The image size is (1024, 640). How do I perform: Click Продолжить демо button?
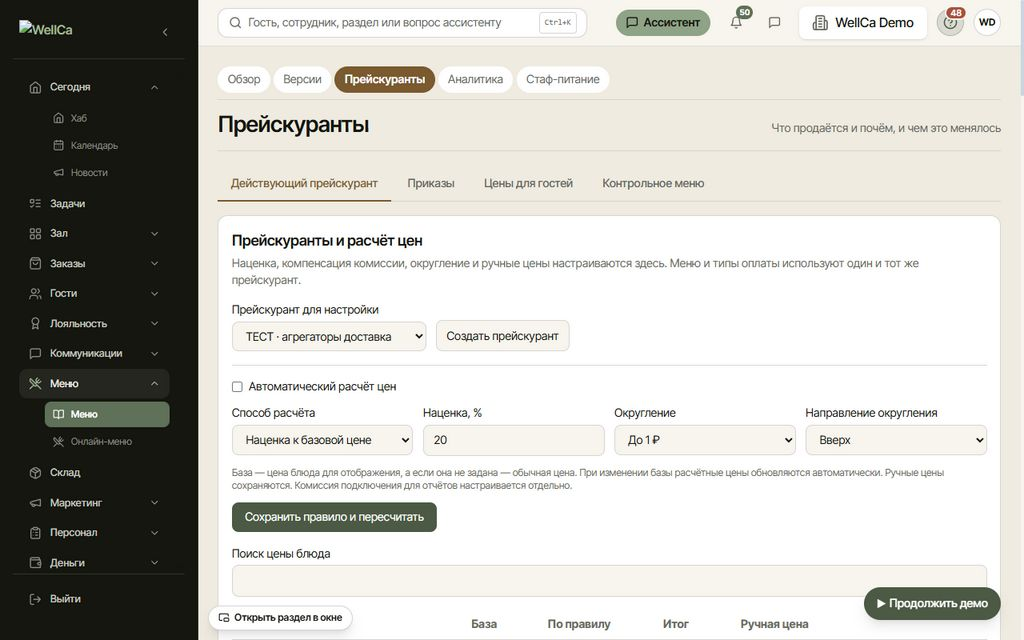(932, 603)
